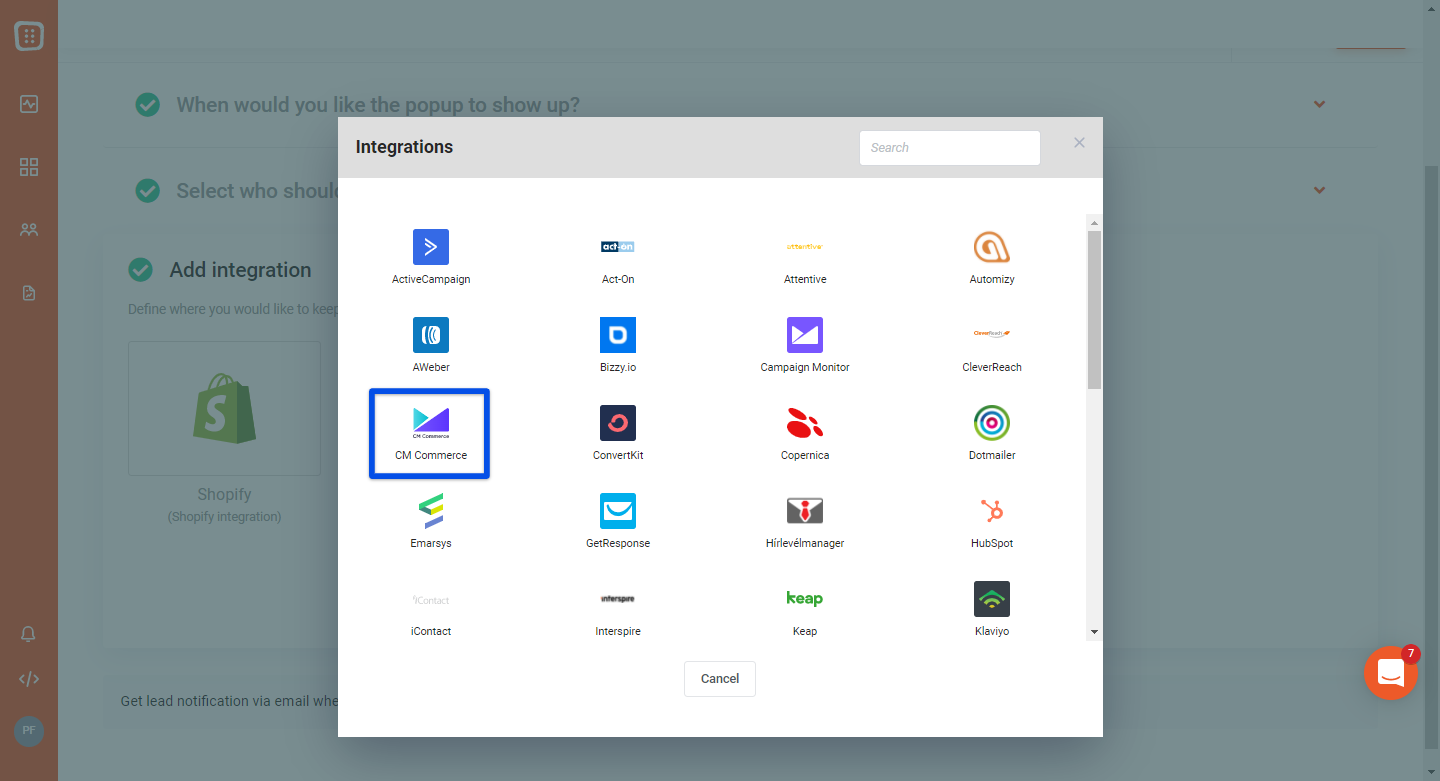Screen dimensions: 1440x781
Task: Choose the iContact integration logo
Action: (431, 600)
